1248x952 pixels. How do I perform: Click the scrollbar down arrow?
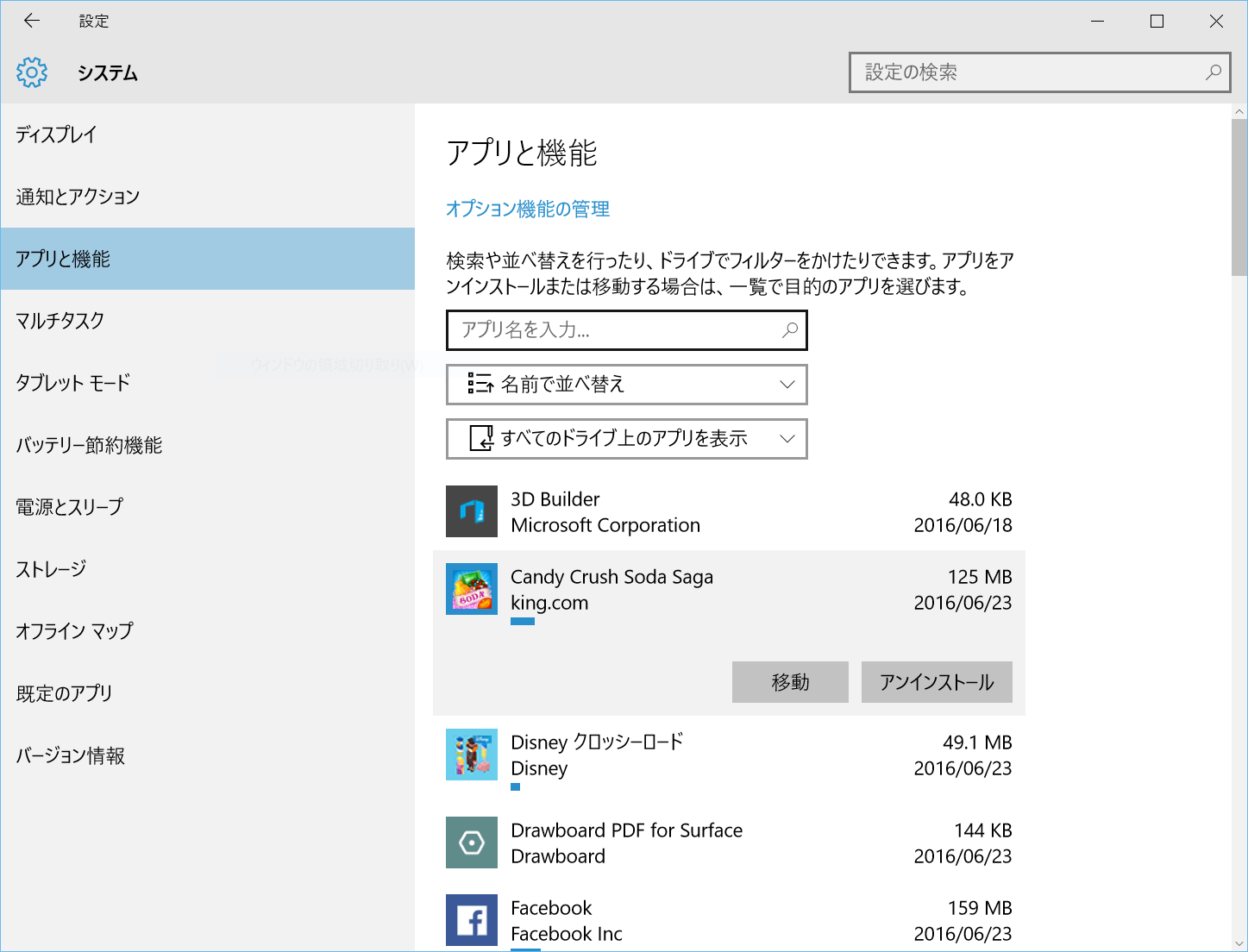tap(1239, 943)
